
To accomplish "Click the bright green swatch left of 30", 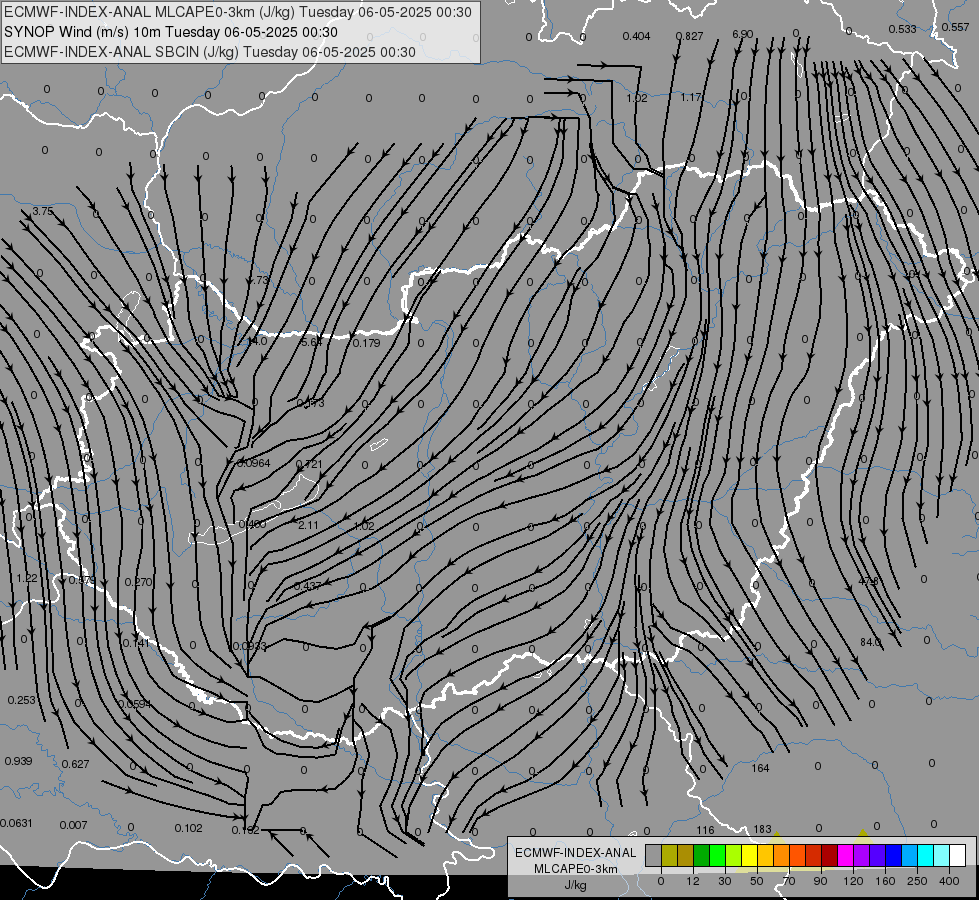I will coord(717,855).
